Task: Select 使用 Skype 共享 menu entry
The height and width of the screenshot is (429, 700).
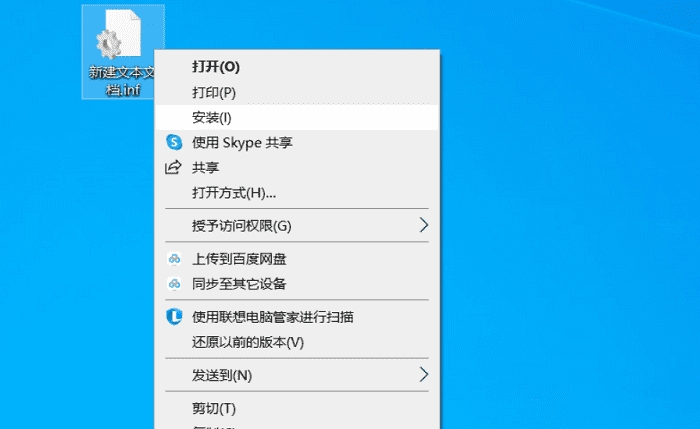Action: pyautogui.click(x=297, y=142)
